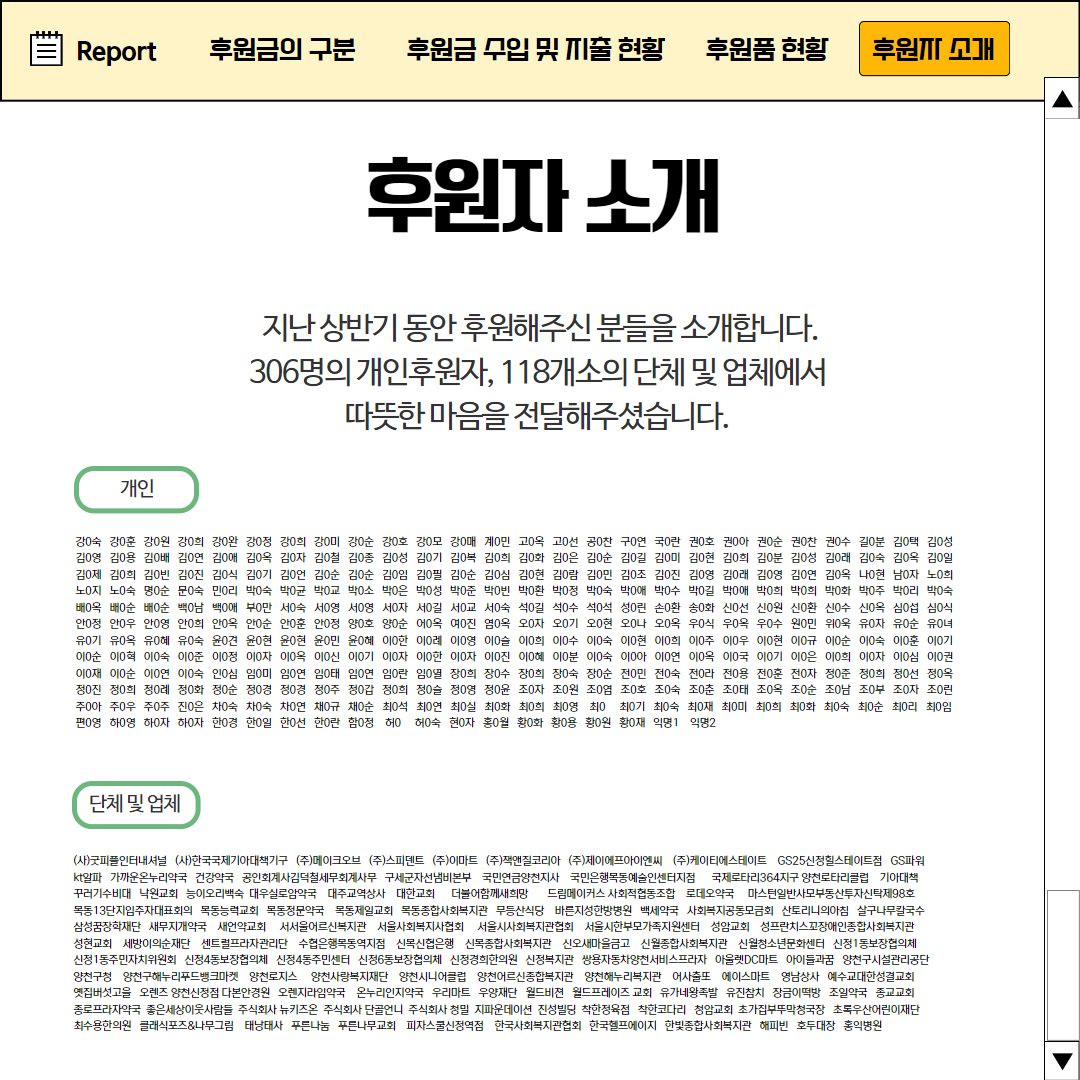Click the (사)굿피플인터내셔널 organization name
The image size is (1080, 1080).
[x=120, y=861]
